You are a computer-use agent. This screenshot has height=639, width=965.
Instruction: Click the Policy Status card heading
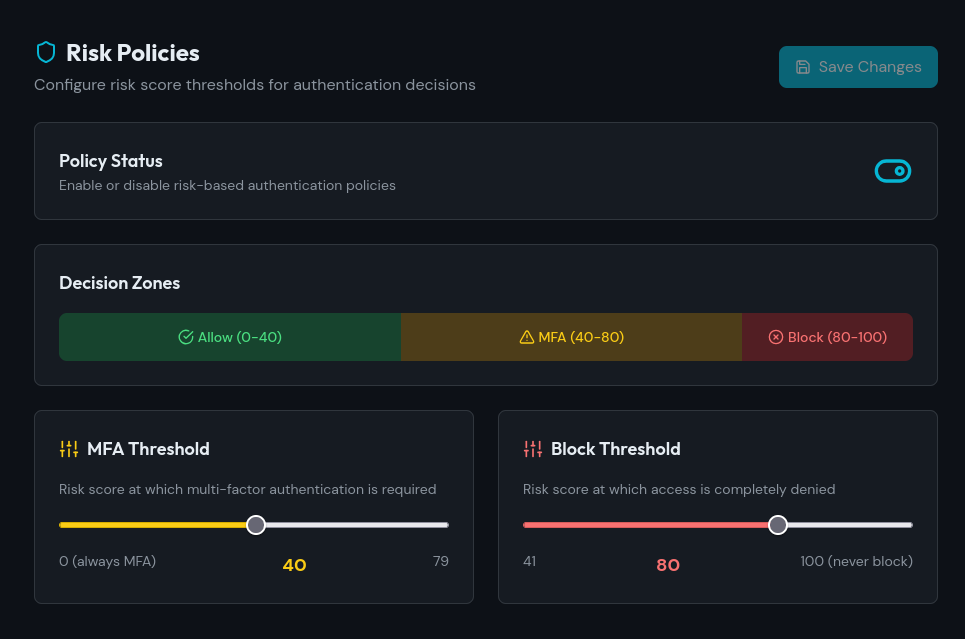click(x=111, y=161)
